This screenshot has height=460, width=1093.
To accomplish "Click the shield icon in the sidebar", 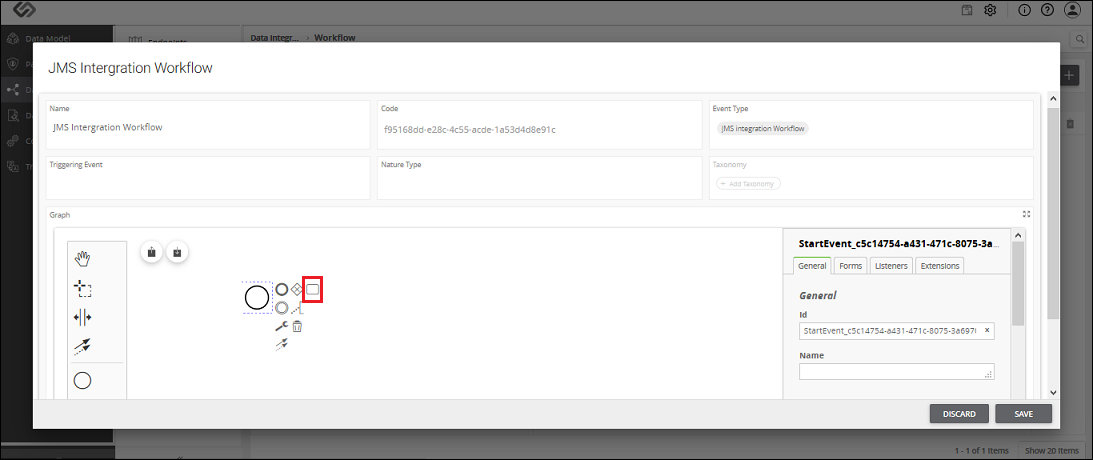I will pyautogui.click(x=11, y=64).
